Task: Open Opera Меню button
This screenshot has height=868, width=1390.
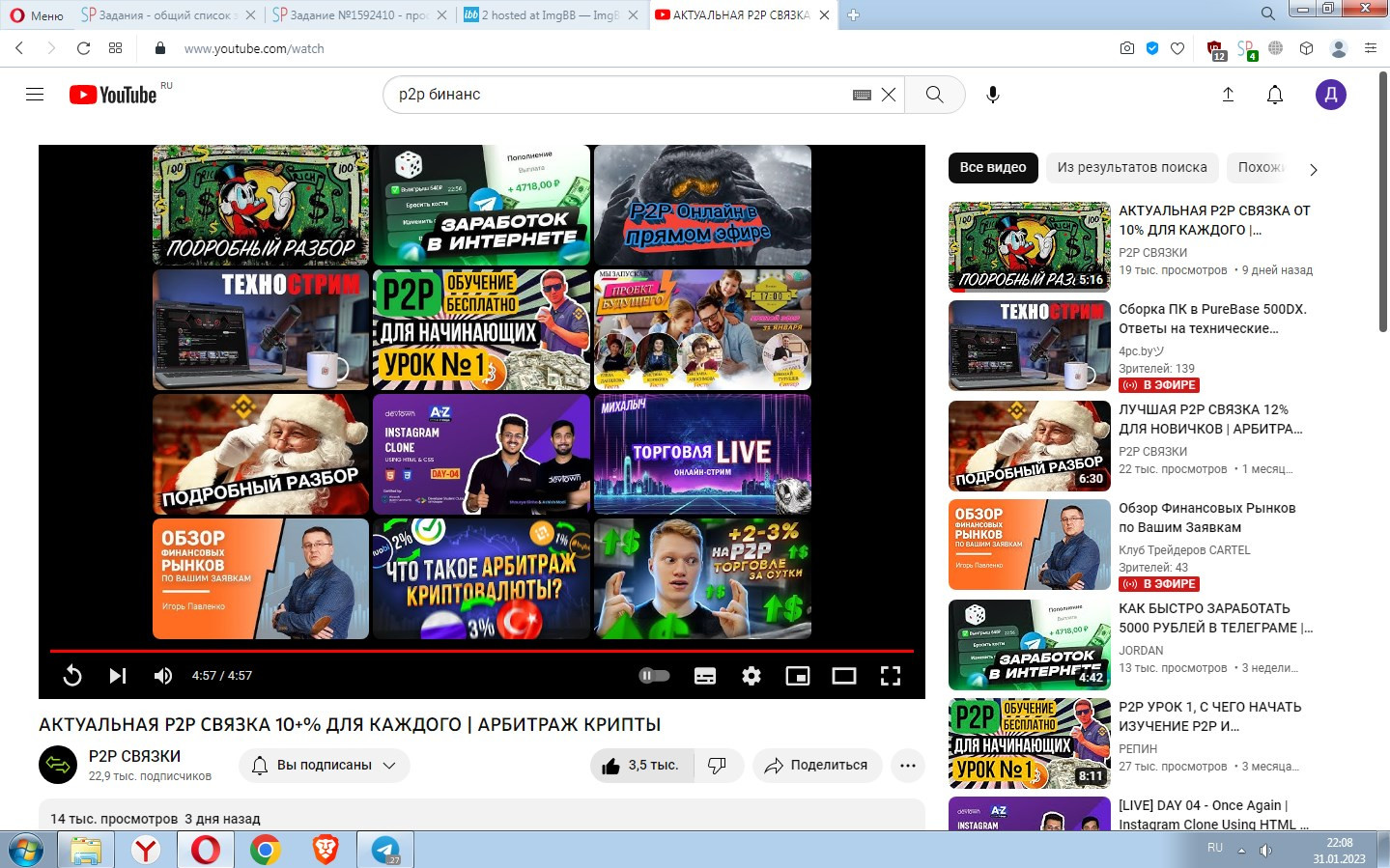Action: point(36,15)
